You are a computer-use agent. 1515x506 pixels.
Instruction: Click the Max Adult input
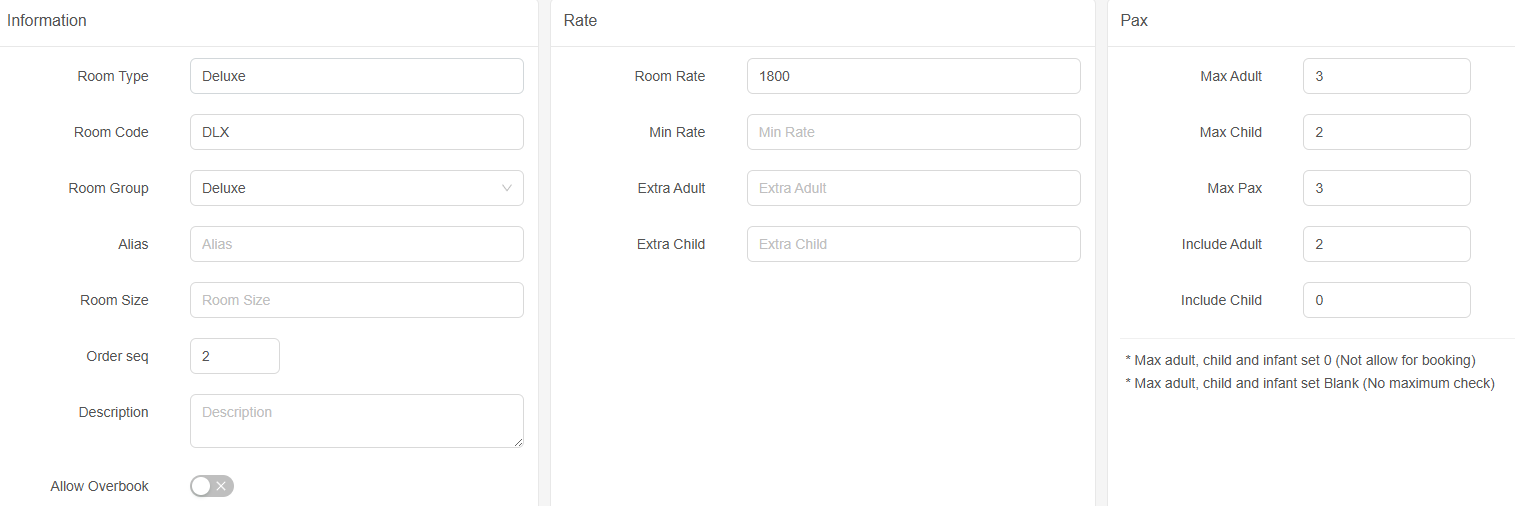tap(1386, 76)
